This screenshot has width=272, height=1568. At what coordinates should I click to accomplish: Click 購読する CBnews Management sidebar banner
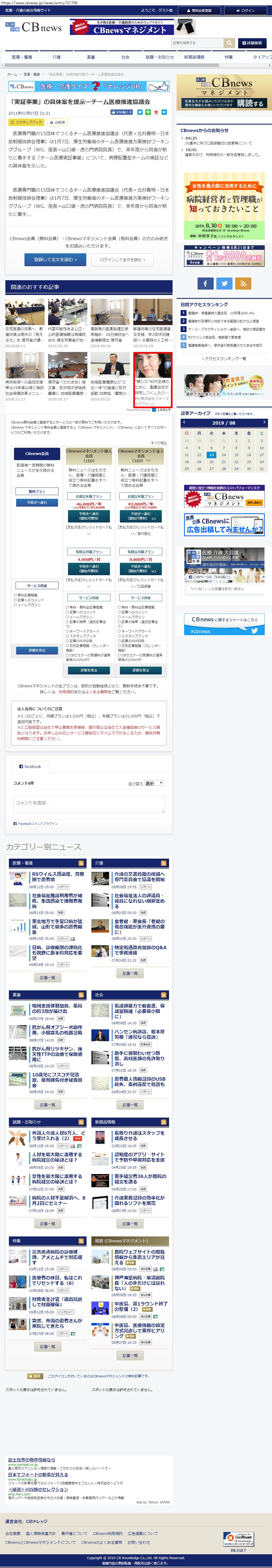pyautogui.click(x=224, y=93)
